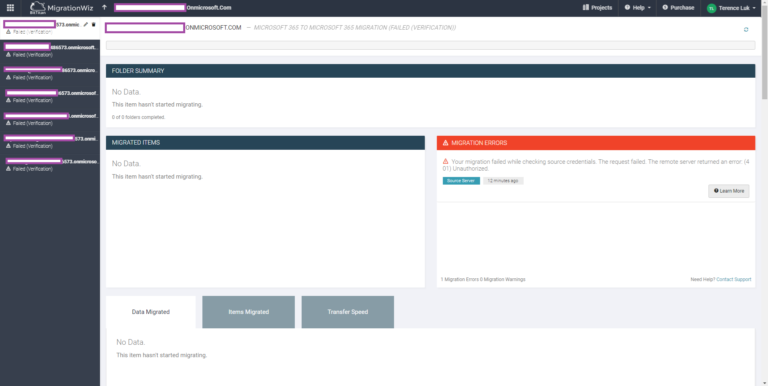This screenshot has width=768, height=386.
Task: Click the TL user avatar
Action: (711, 8)
